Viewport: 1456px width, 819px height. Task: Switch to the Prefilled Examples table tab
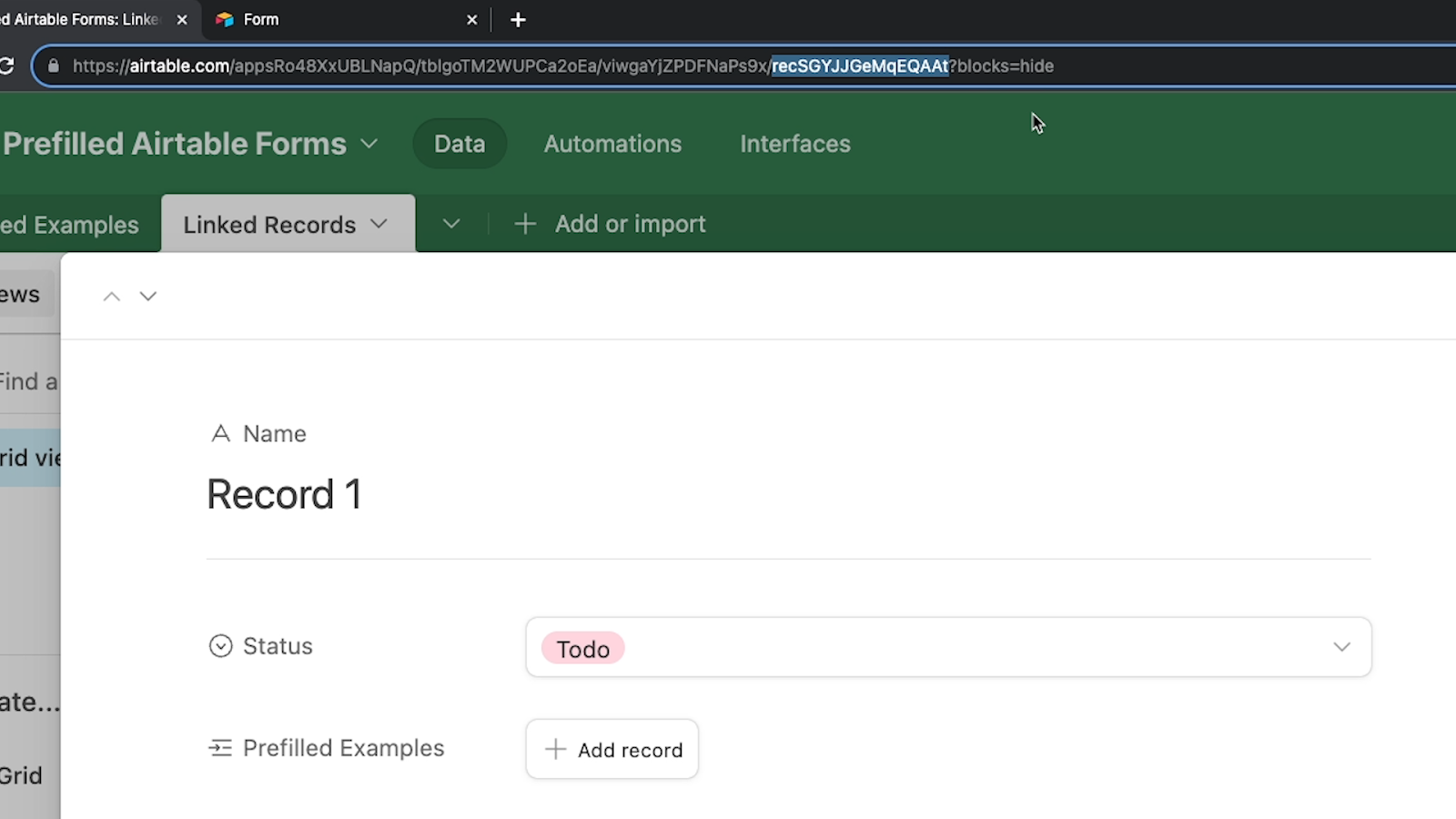pos(69,225)
